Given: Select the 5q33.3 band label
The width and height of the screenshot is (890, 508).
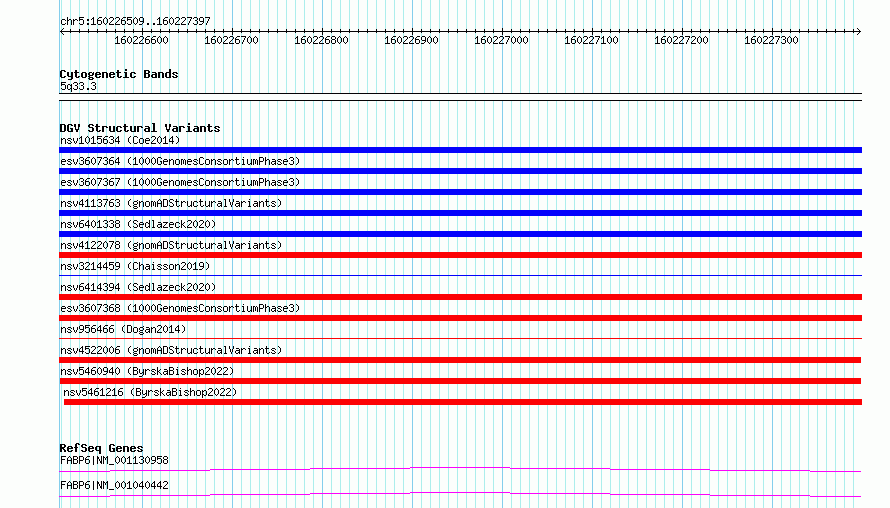Looking at the screenshot, I should [78, 86].
